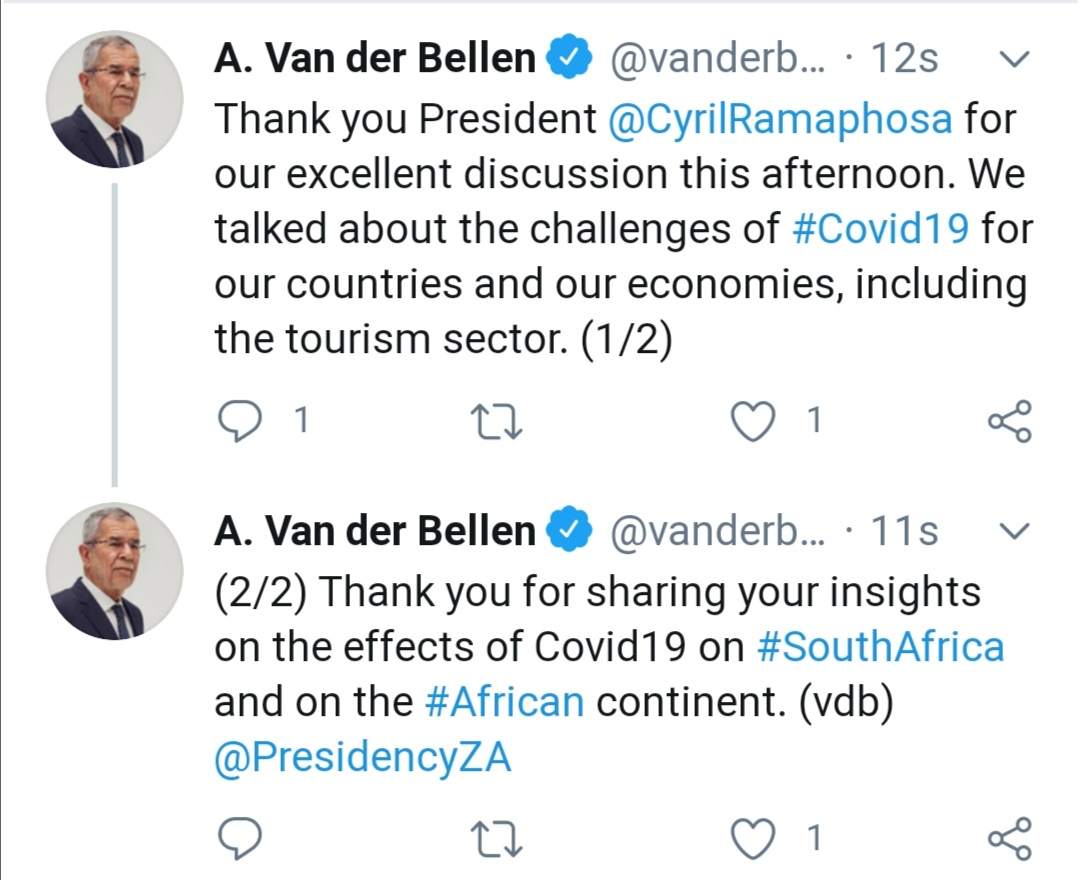This screenshot has height=880, width=1080.
Task: Click the profile photo on first tweet
Action: click(114, 99)
